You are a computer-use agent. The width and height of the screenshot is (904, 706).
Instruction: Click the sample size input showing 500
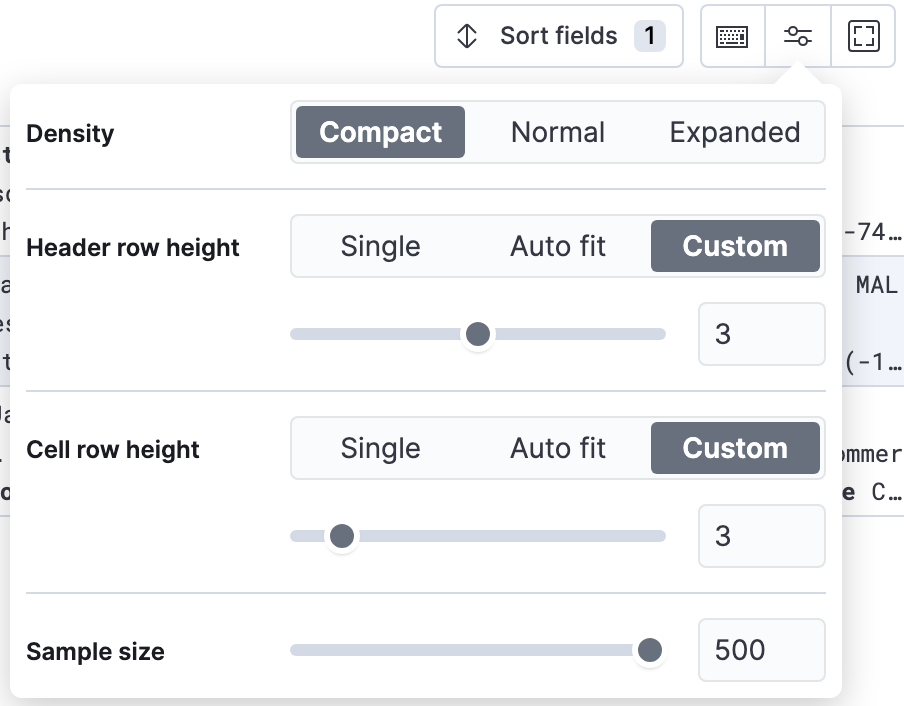pos(761,650)
